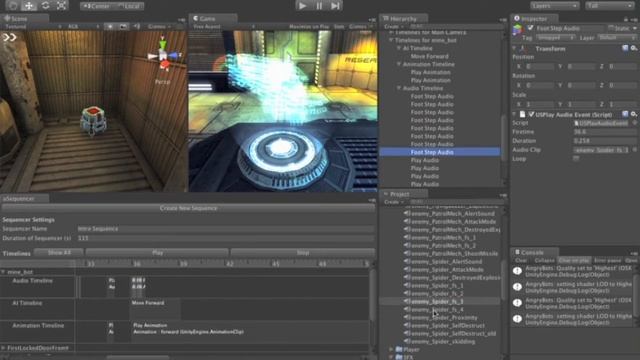Select the Inspector tab
The image size is (640, 360).
(533, 18)
